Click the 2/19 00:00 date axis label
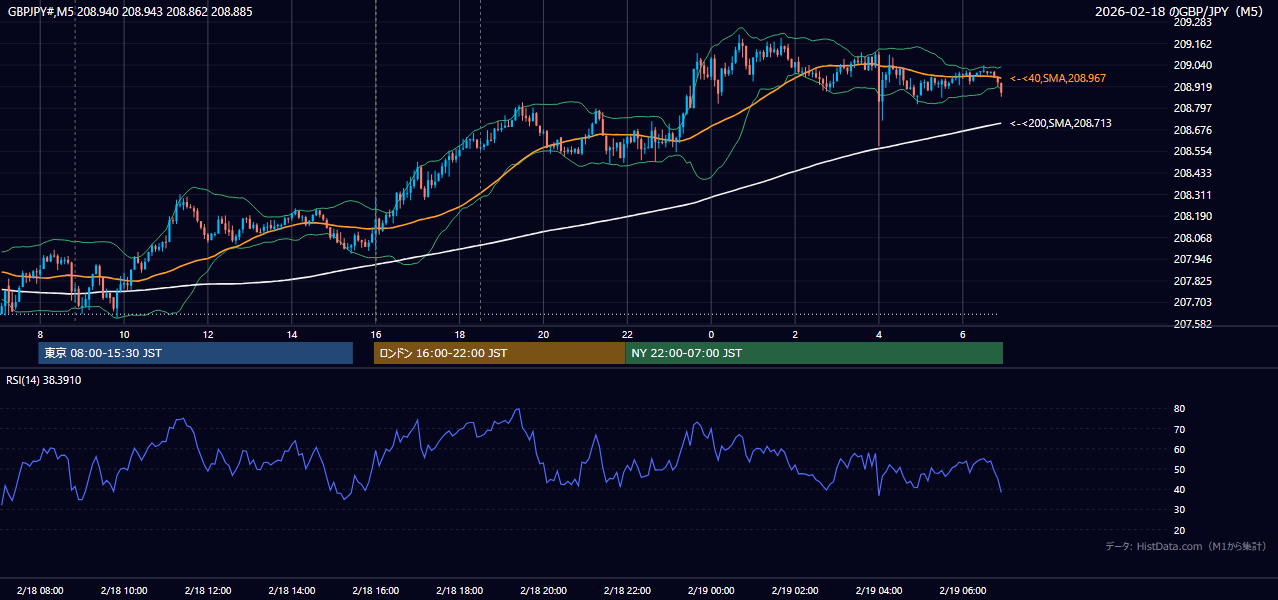Image resolution: width=1278 pixels, height=600 pixels. pyautogui.click(x=712, y=590)
